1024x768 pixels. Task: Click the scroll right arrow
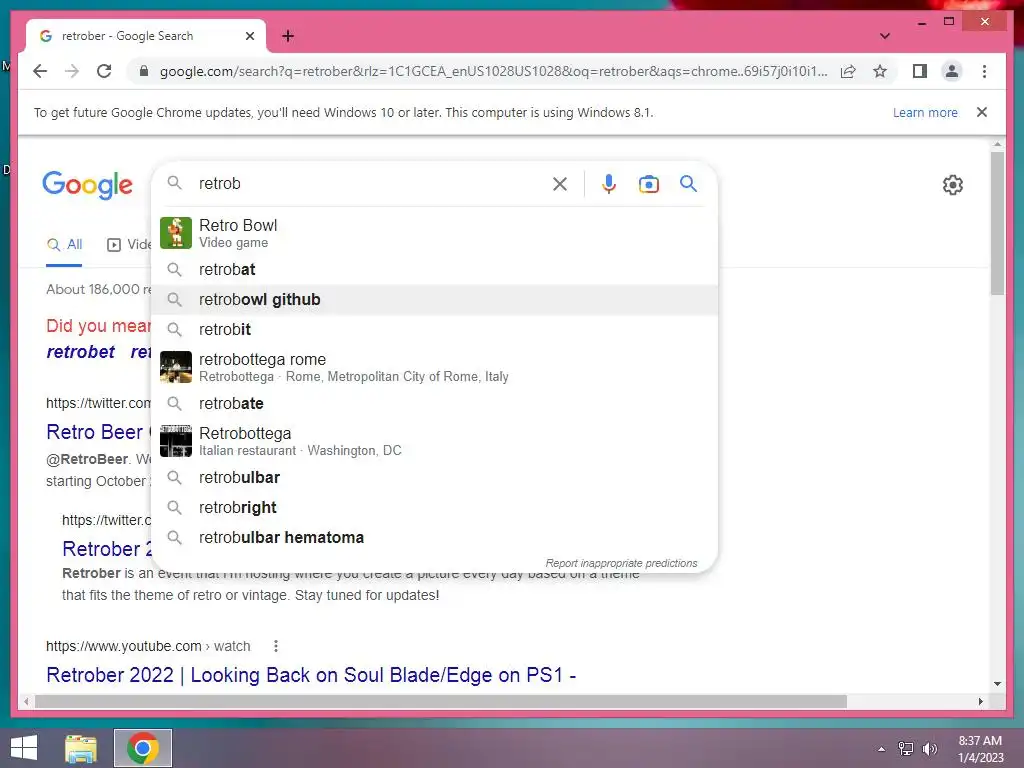pos(980,701)
